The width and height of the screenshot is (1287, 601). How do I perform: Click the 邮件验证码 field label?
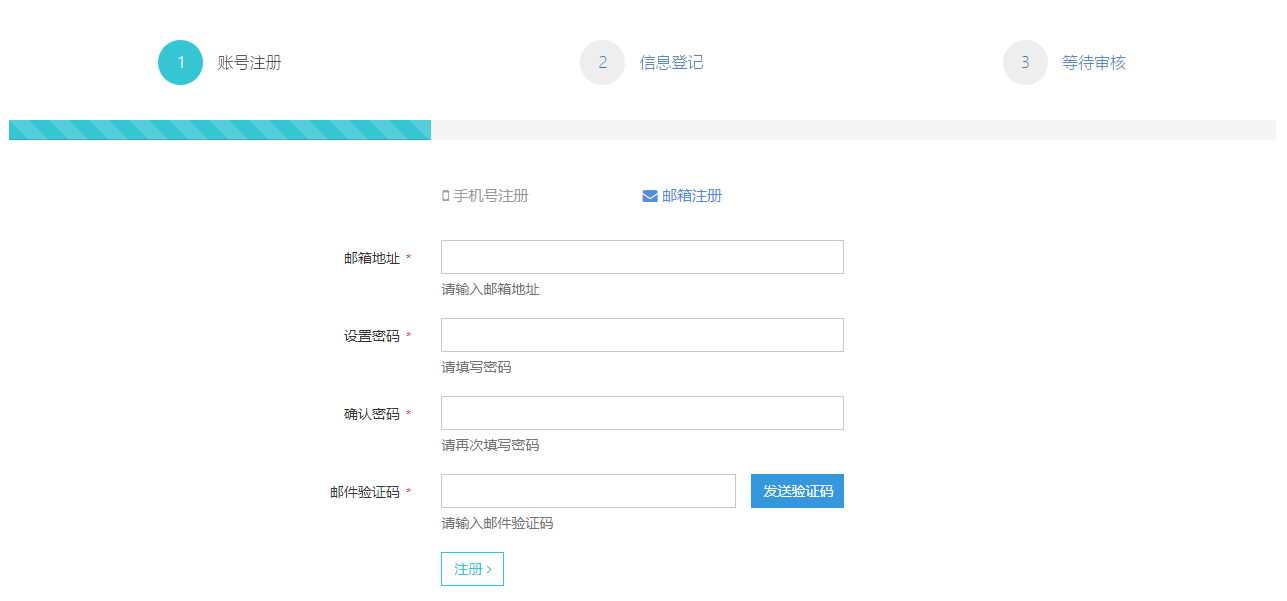[x=364, y=492]
